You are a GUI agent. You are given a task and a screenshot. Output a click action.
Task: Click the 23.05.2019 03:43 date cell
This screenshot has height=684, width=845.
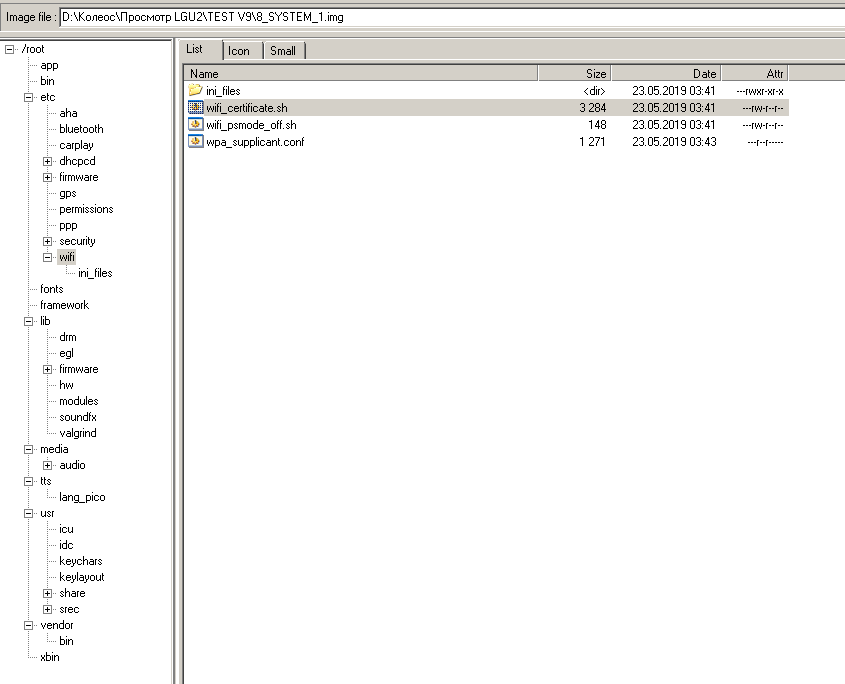tap(674, 142)
